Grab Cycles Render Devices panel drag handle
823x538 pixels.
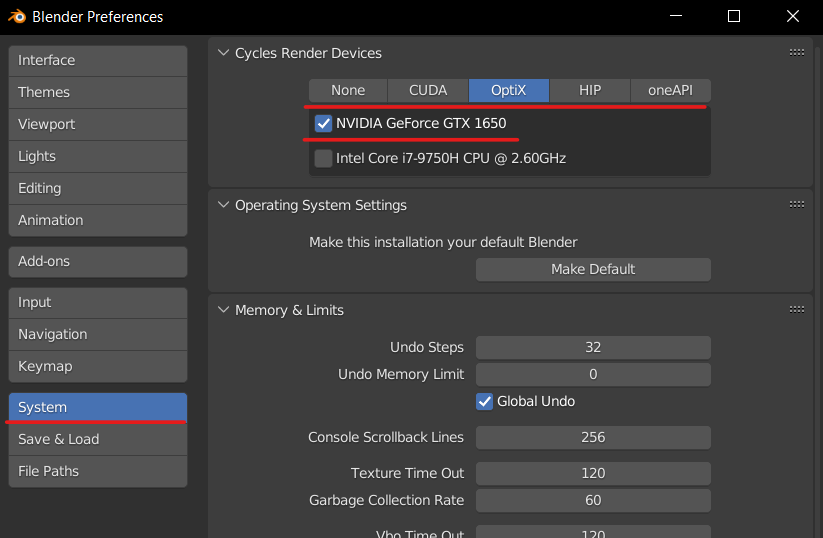[x=797, y=52]
